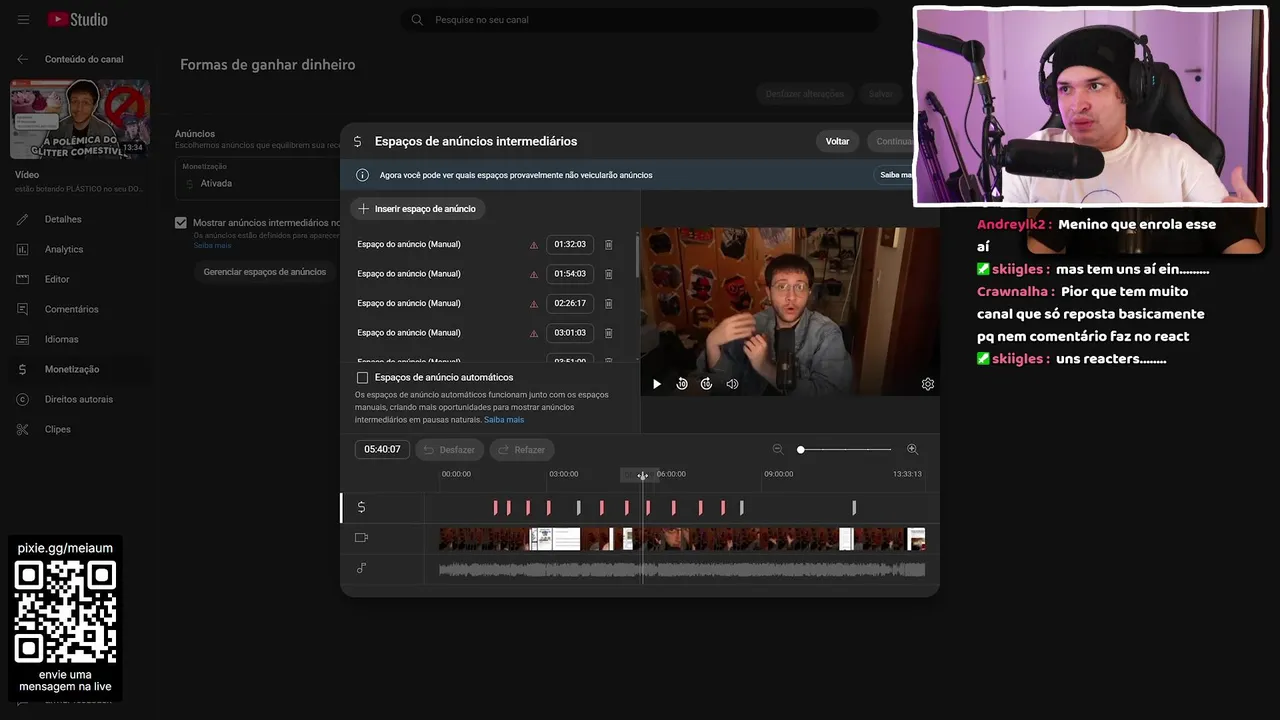This screenshot has height=720, width=1280.
Task: Zoom in the timeline
Action: tap(912, 450)
